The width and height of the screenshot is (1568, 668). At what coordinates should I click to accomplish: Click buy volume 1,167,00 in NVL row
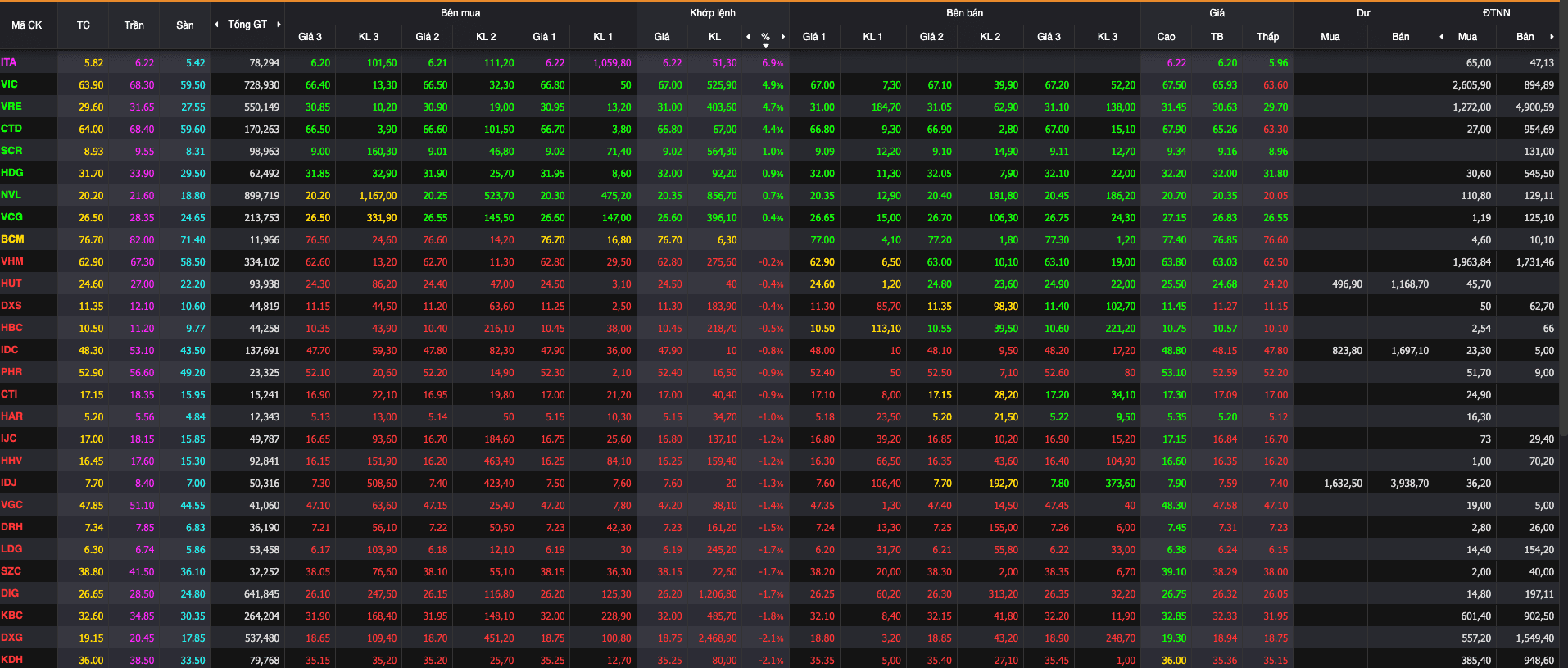pyautogui.click(x=378, y=196)
